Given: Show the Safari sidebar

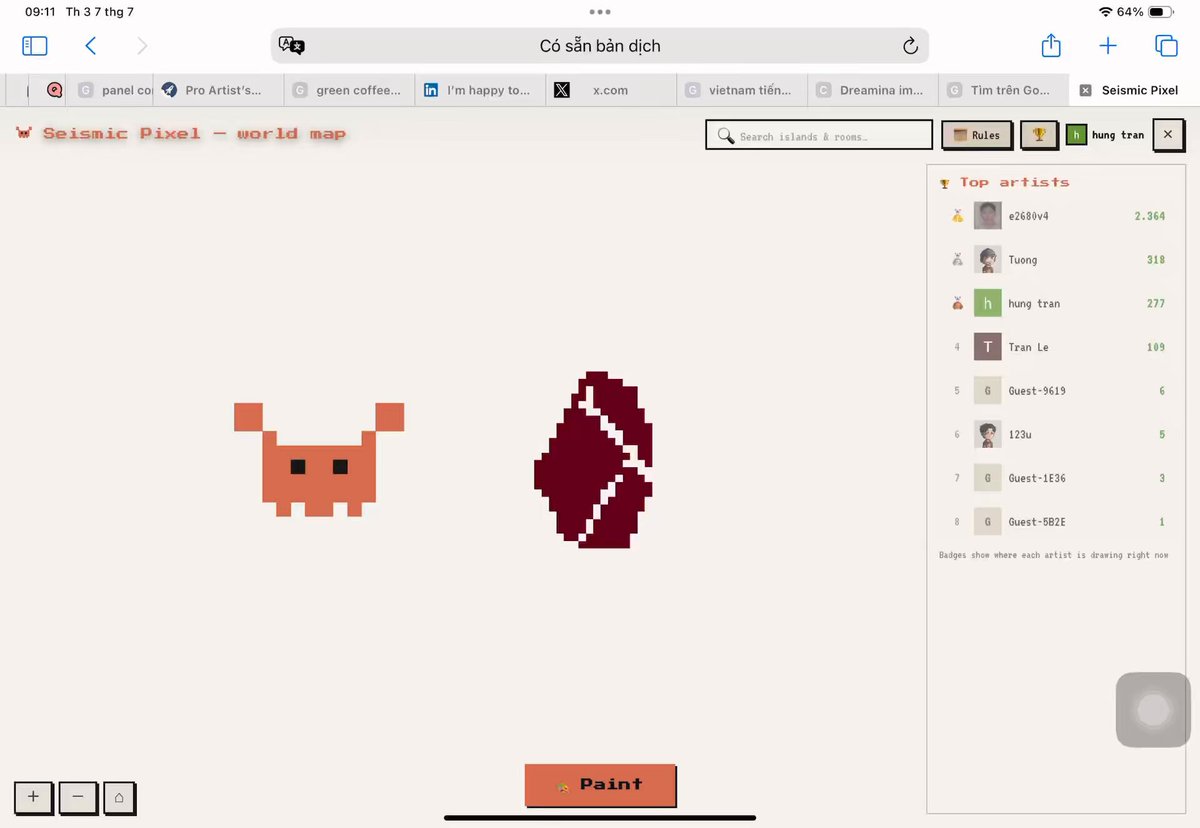Looking at the screenshot, I should [x=35, y=46].
